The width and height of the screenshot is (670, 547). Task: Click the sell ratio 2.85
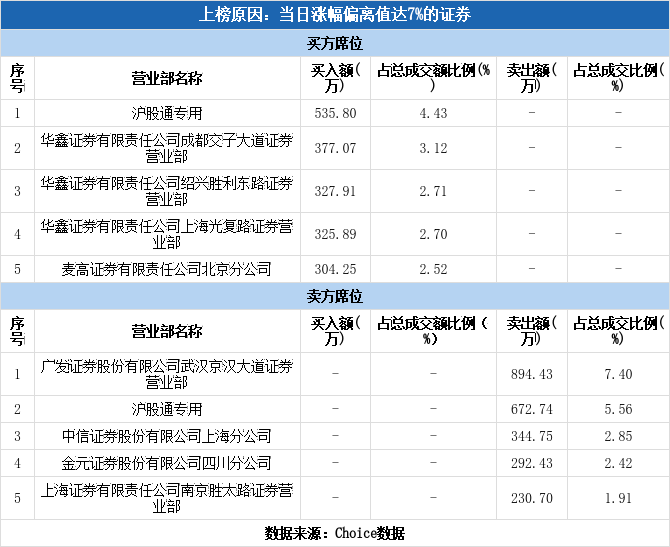(x=618, y=436)
